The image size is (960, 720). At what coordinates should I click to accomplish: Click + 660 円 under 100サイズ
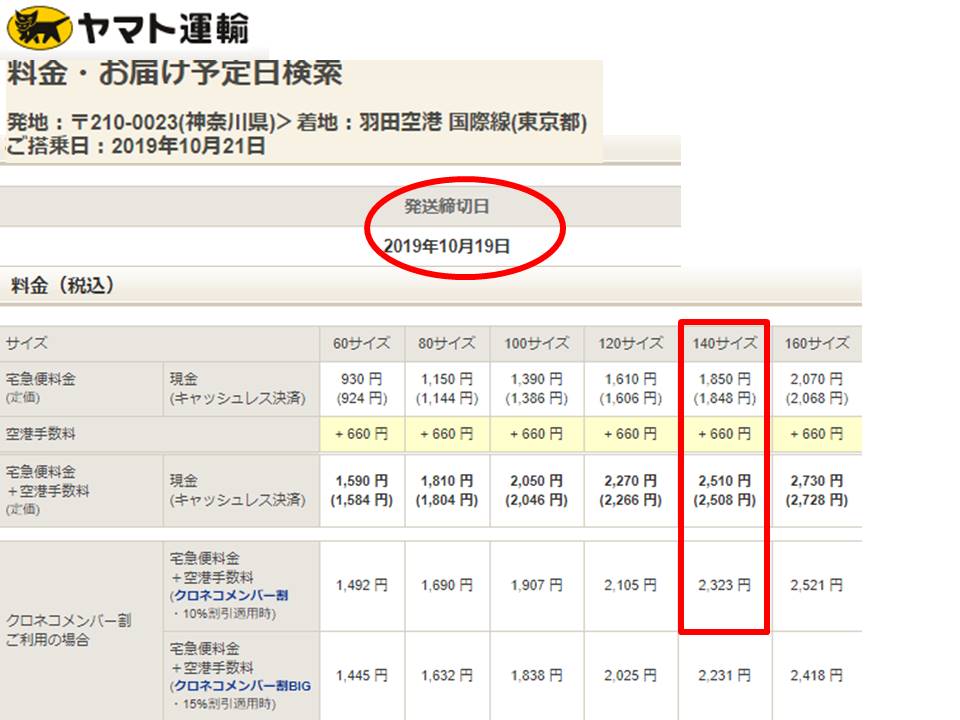537,434
